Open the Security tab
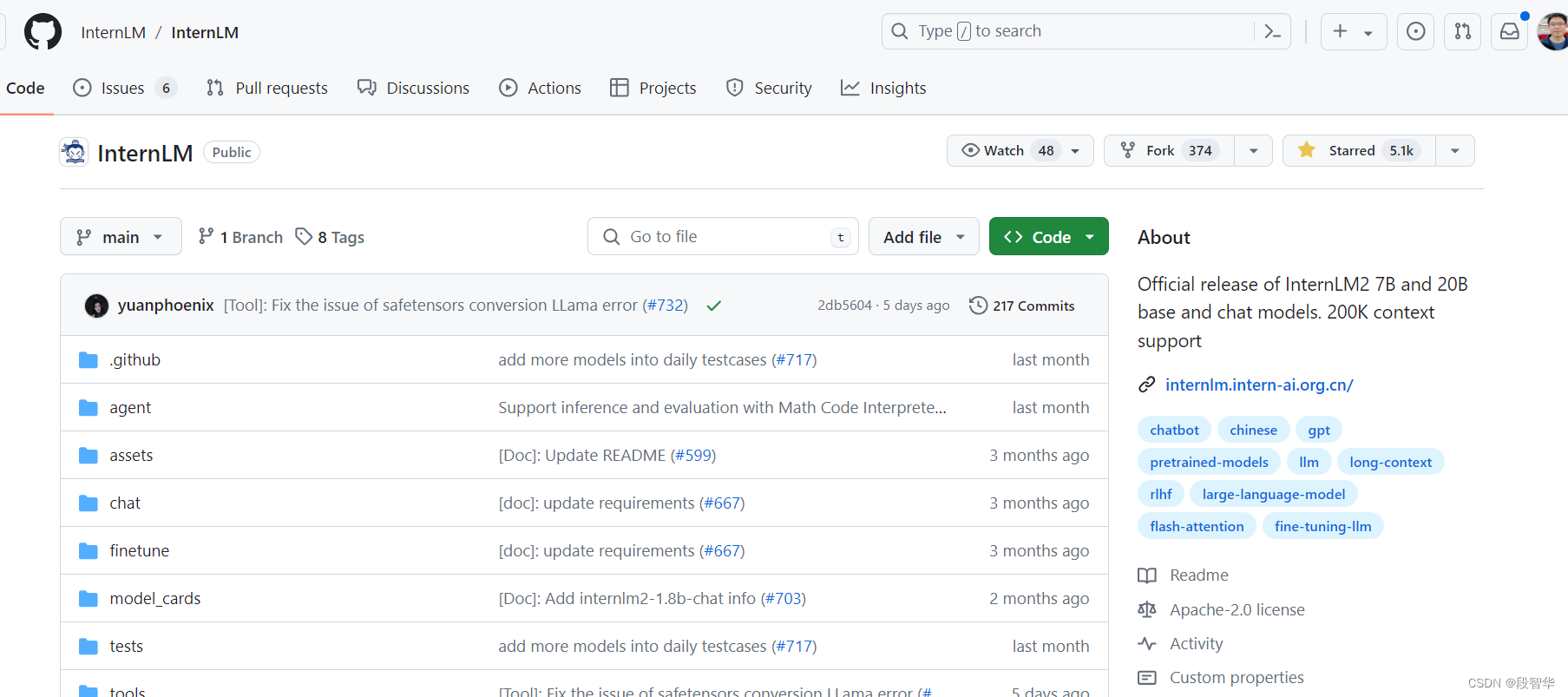 point(769,89)
